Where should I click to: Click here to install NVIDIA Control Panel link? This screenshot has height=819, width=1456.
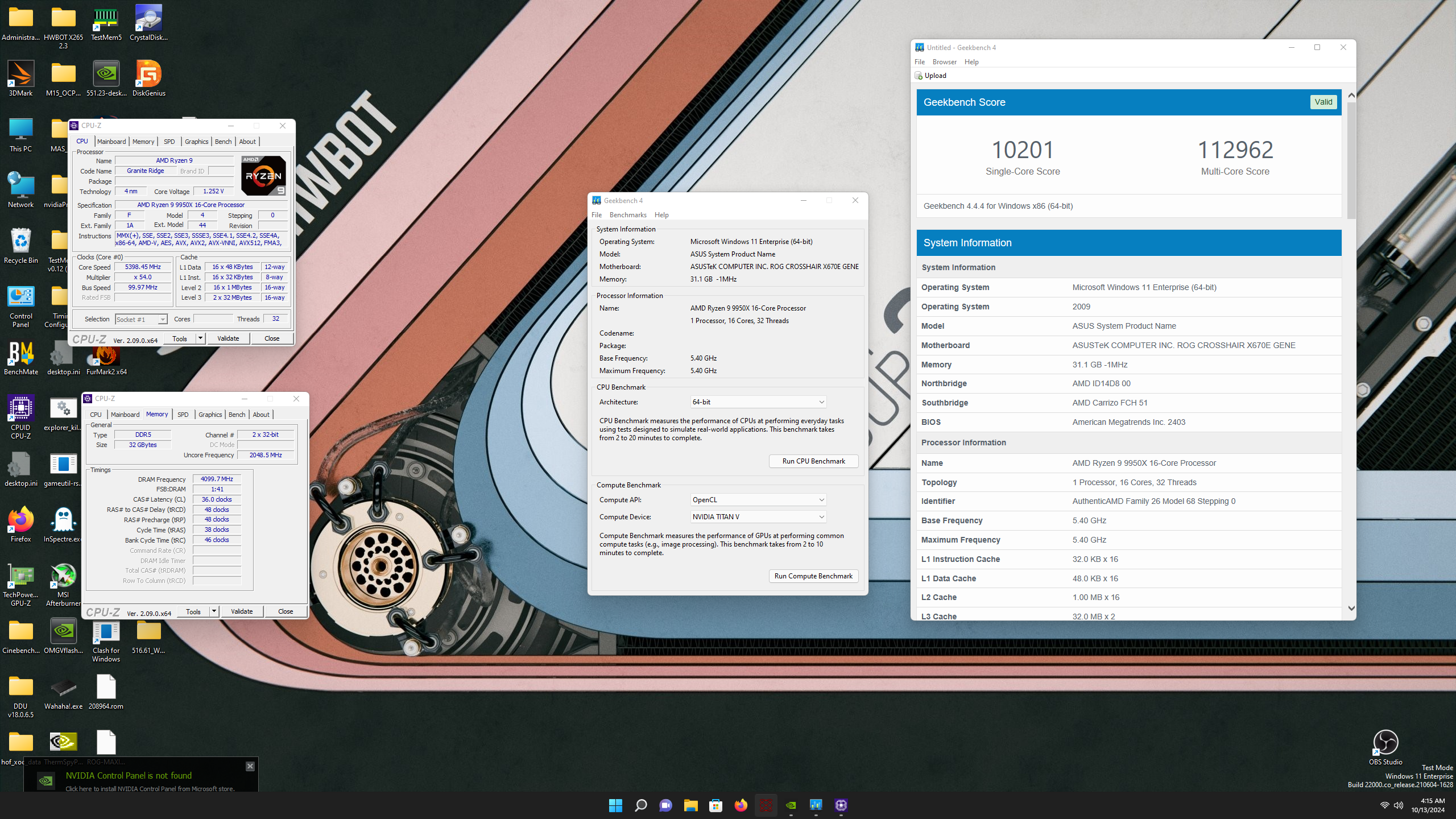pos(150,789)
